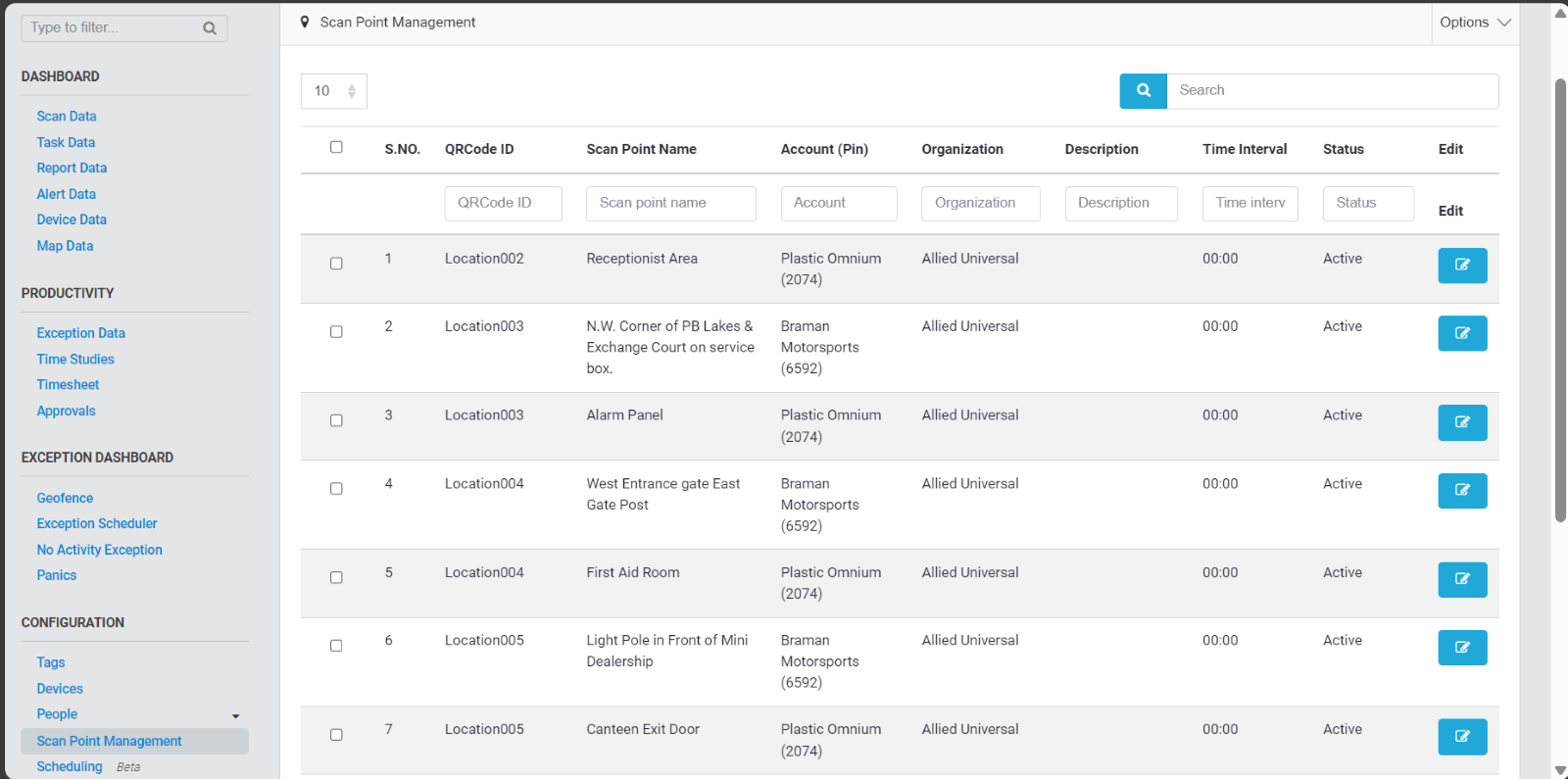Click the Scan point name filter field
This screenshot has height=779, width=1568.
pos(670,203)
